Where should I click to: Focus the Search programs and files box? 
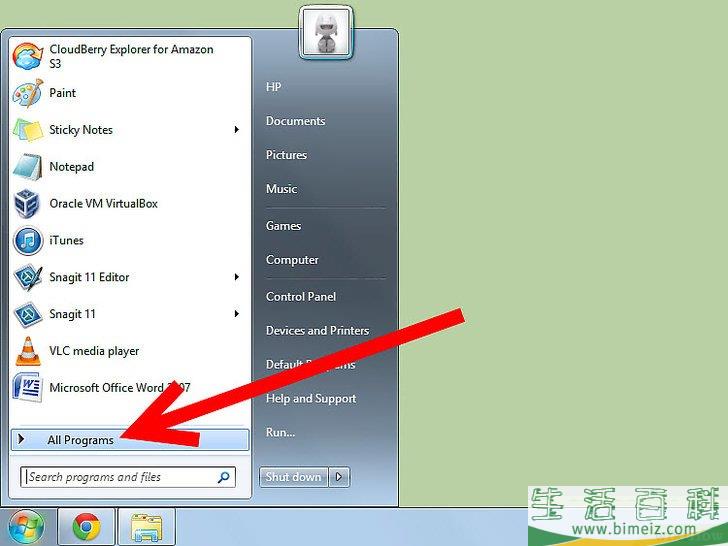[x=128, y=477]
